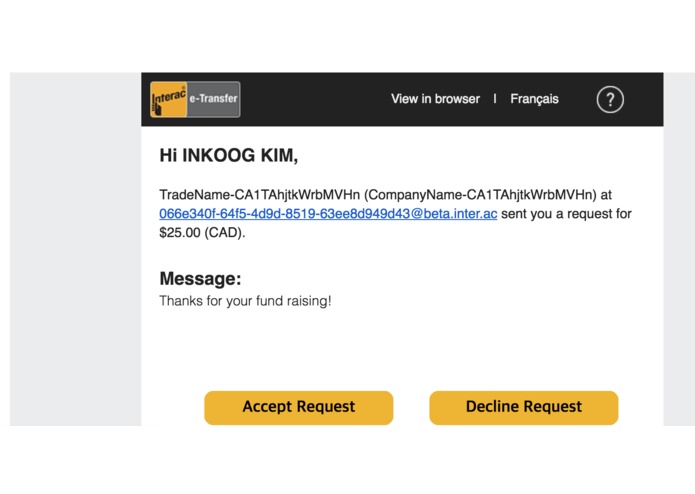Click the gray e-Transfer badge
The width and height of the screenshot is (695, 494).
tap(214, 99)
